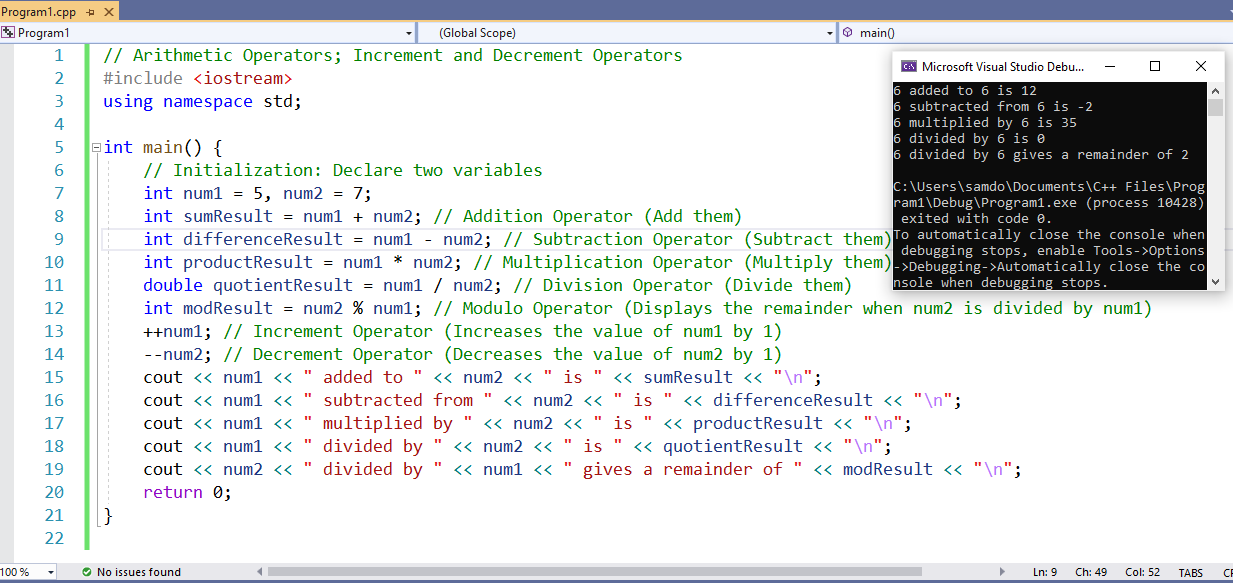Click the Col: 52 status indicator
Viewport: 1233px width, 583px height.
point(1143,573)
